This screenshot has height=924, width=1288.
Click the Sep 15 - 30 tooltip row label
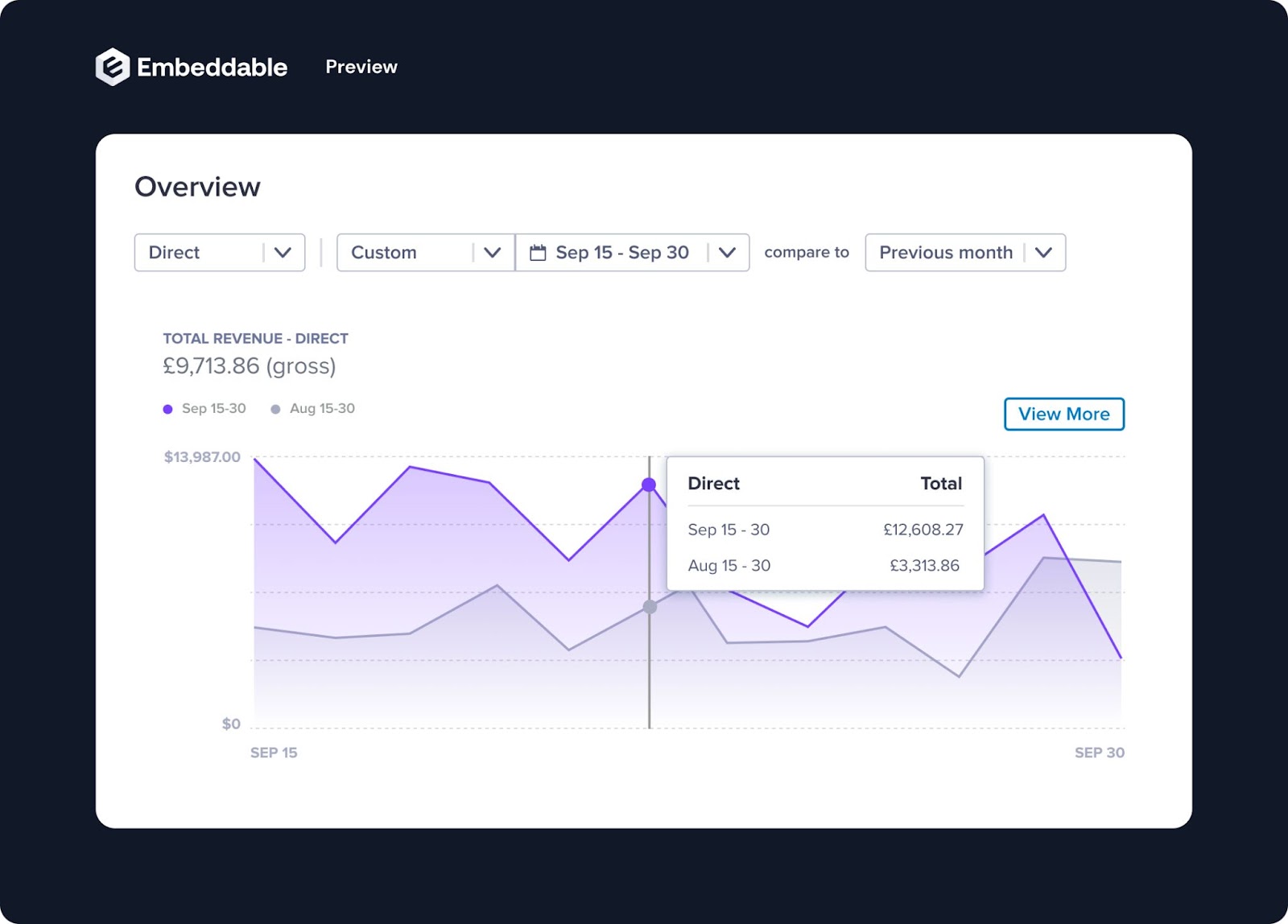coord(729,530)
